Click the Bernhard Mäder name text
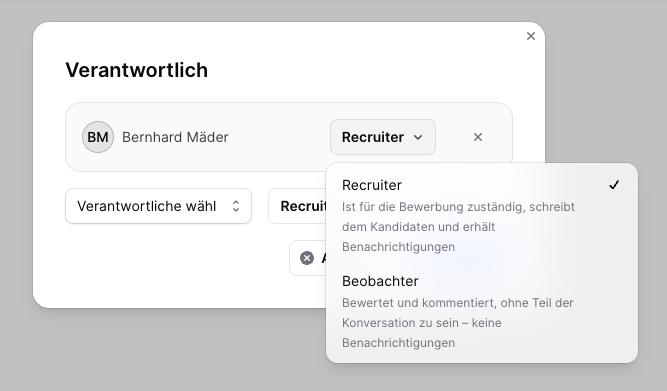This screenshot has height=391, width=667. click(x=175, y=137)
